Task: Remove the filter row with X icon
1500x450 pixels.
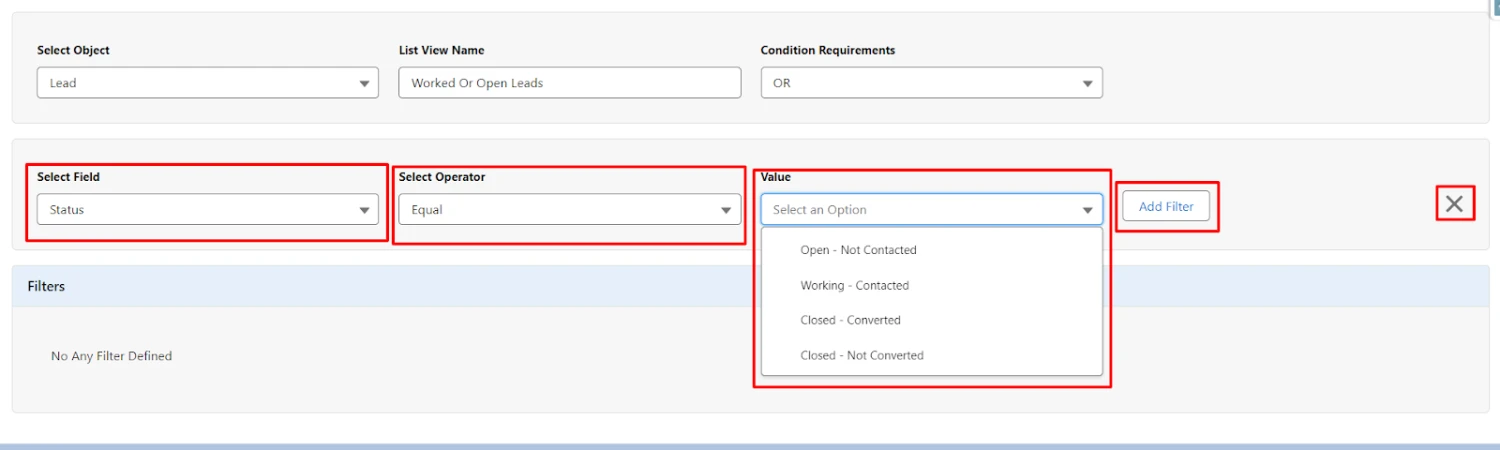Action: 1454,204
